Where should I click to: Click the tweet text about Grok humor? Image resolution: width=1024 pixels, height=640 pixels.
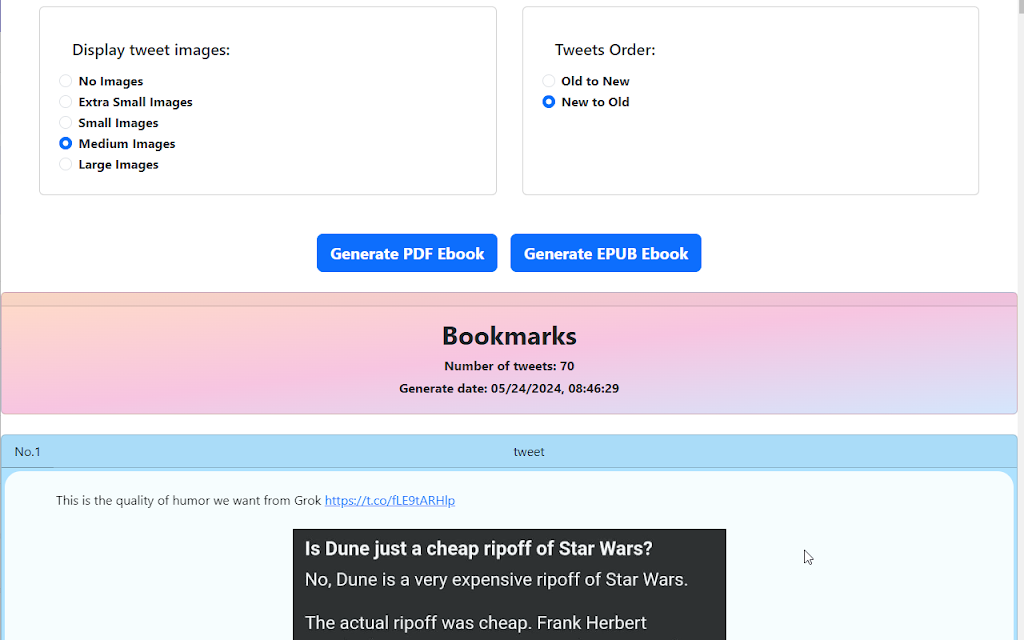[x=188, y=501]
